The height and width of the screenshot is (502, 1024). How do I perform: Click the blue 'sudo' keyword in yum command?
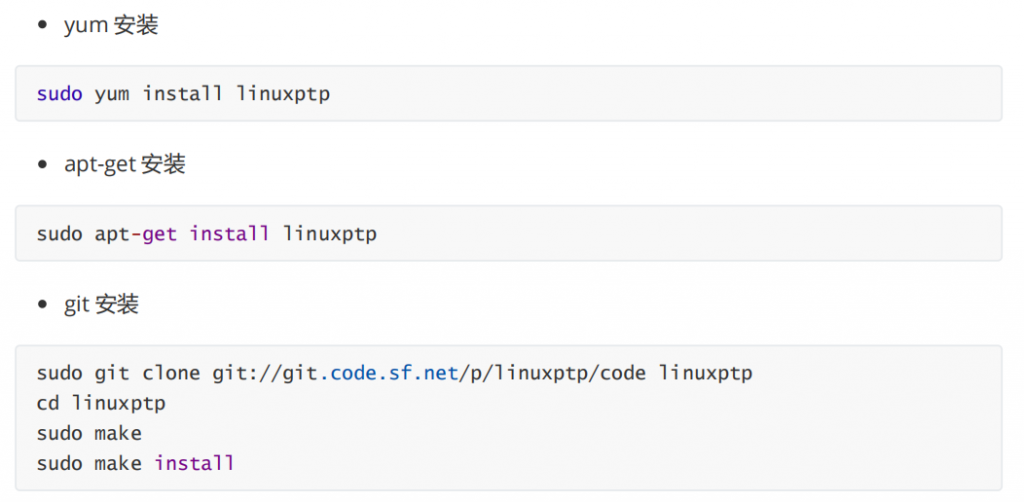click(x=60, y=94)
